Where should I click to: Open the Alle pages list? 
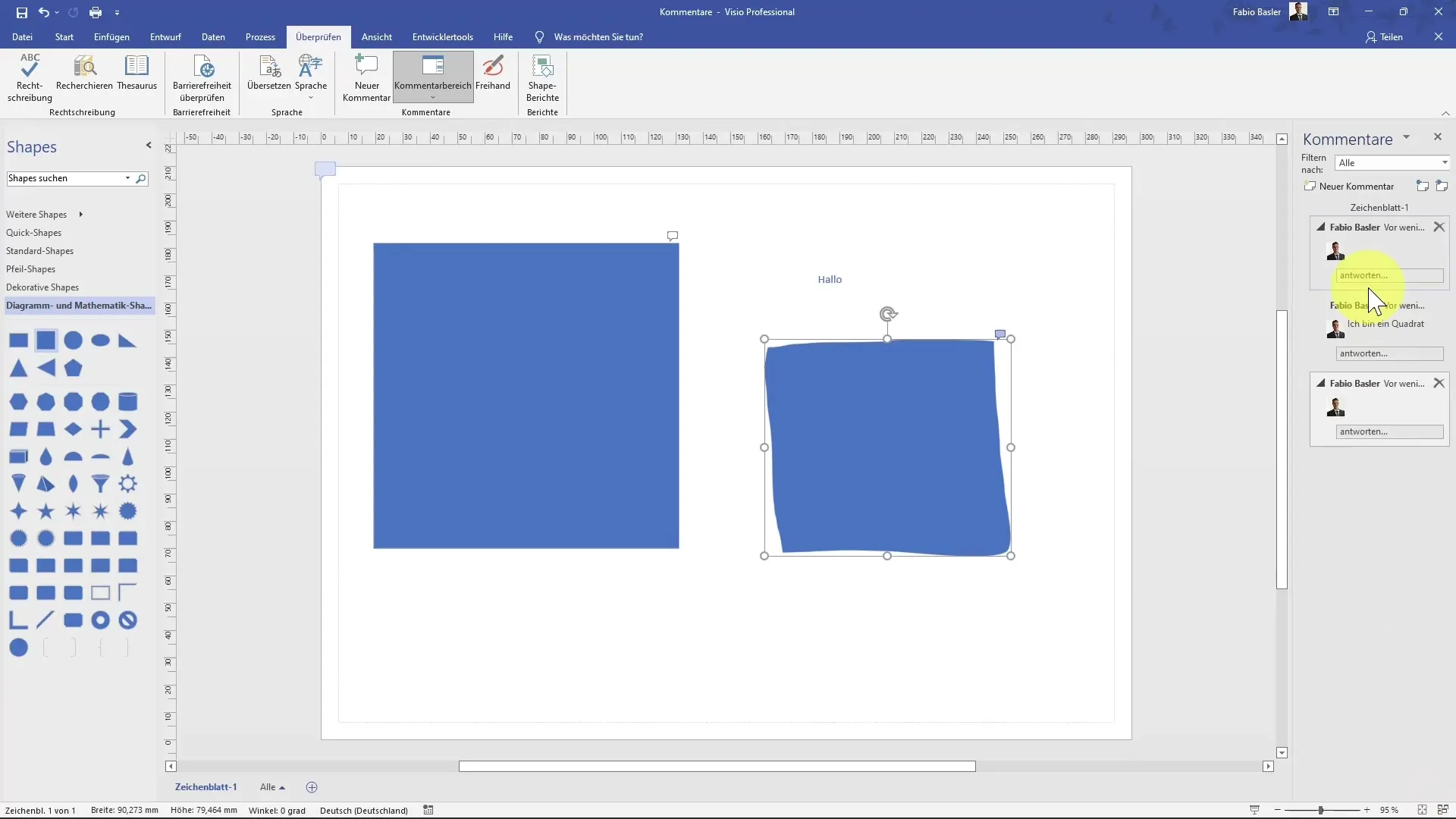click(272, 787)
